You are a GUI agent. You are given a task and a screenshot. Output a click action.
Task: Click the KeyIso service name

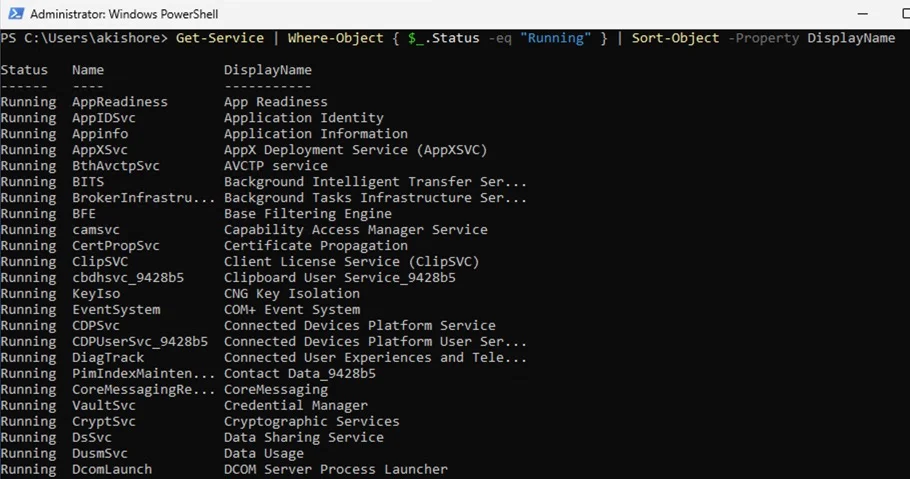(96, 294)
